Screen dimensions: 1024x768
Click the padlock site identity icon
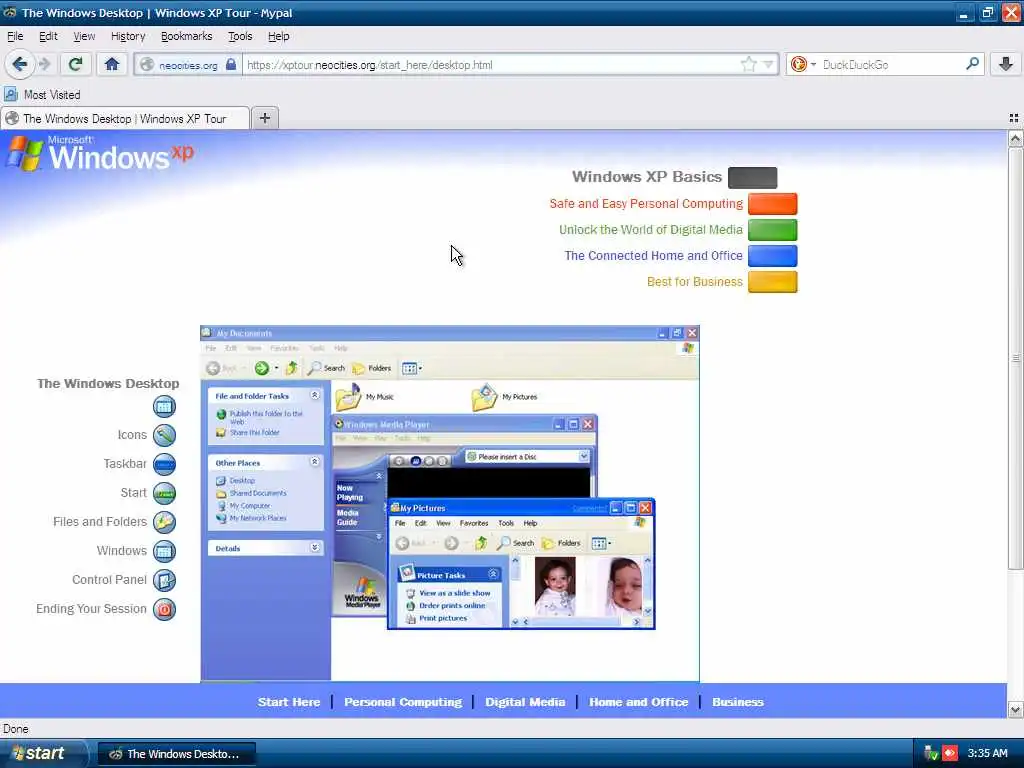pyautogui.click(x=231, y=65)
